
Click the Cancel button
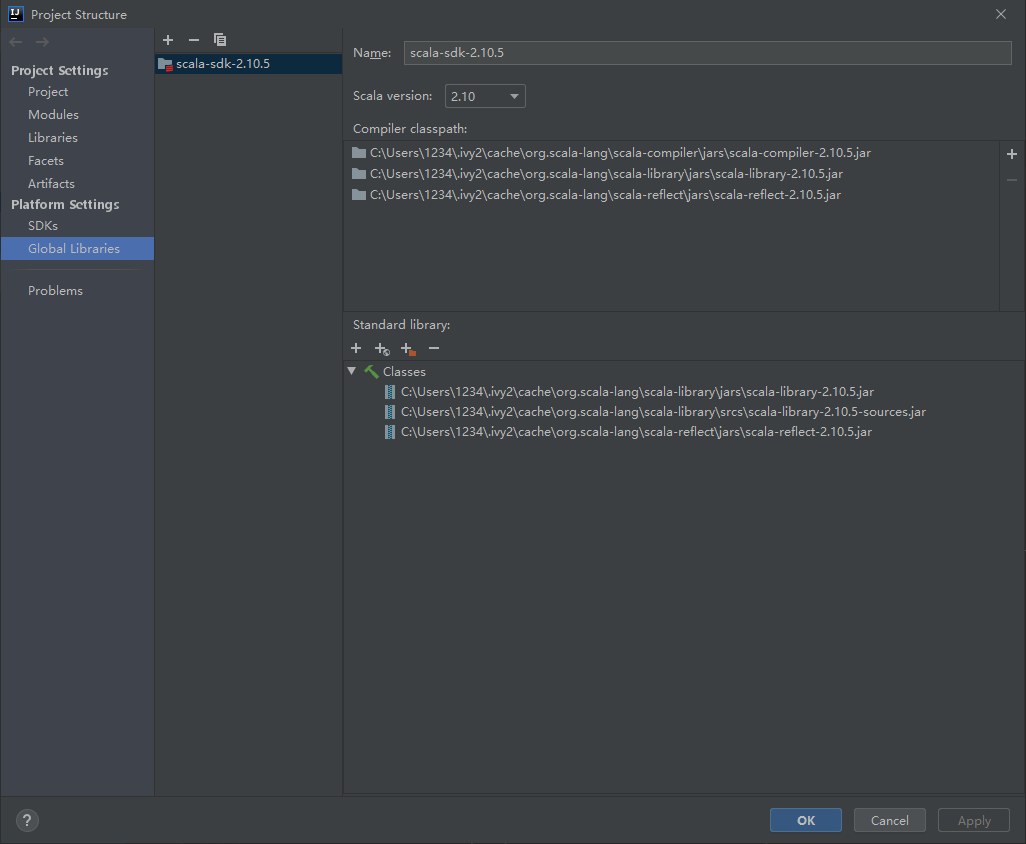pyautogui.click(x=889, y=820)
